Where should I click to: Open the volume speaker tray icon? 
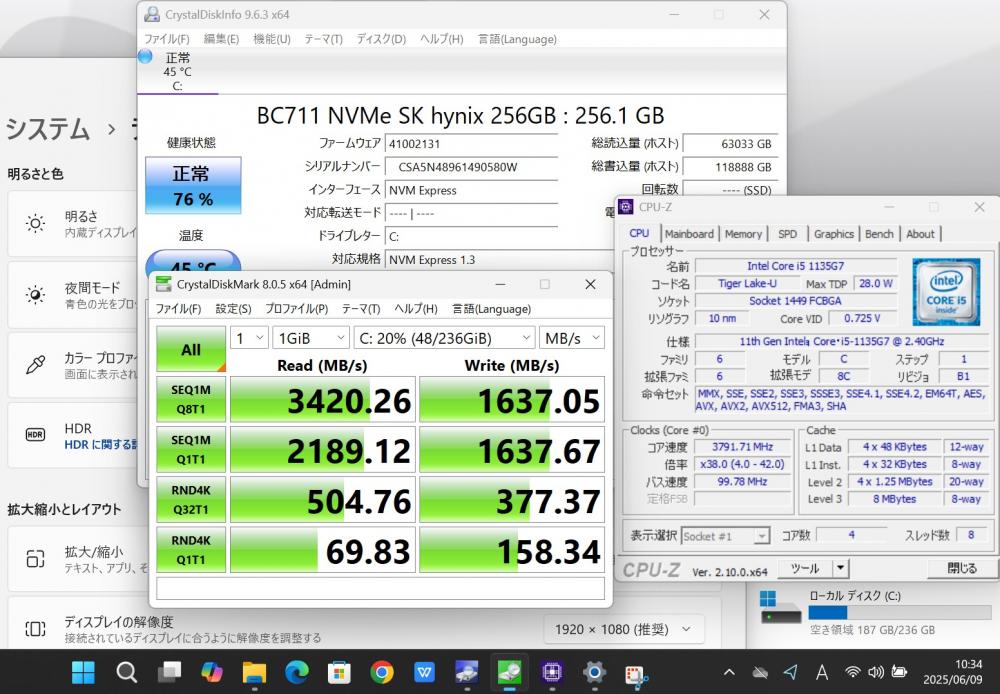click(876, 672)
